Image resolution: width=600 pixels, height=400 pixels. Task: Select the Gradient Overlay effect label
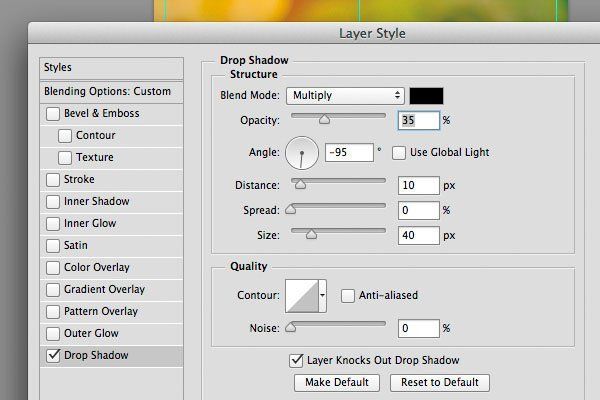(x=104, y=289)
